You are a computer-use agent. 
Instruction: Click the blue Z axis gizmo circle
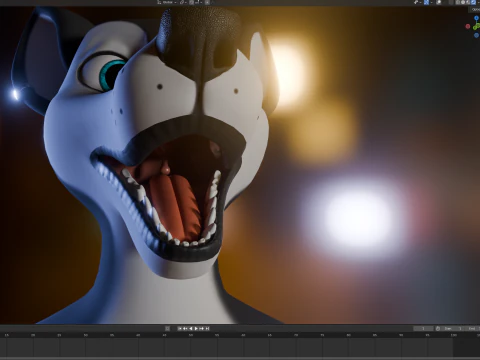pyautogui.click(x=476, y=18)
